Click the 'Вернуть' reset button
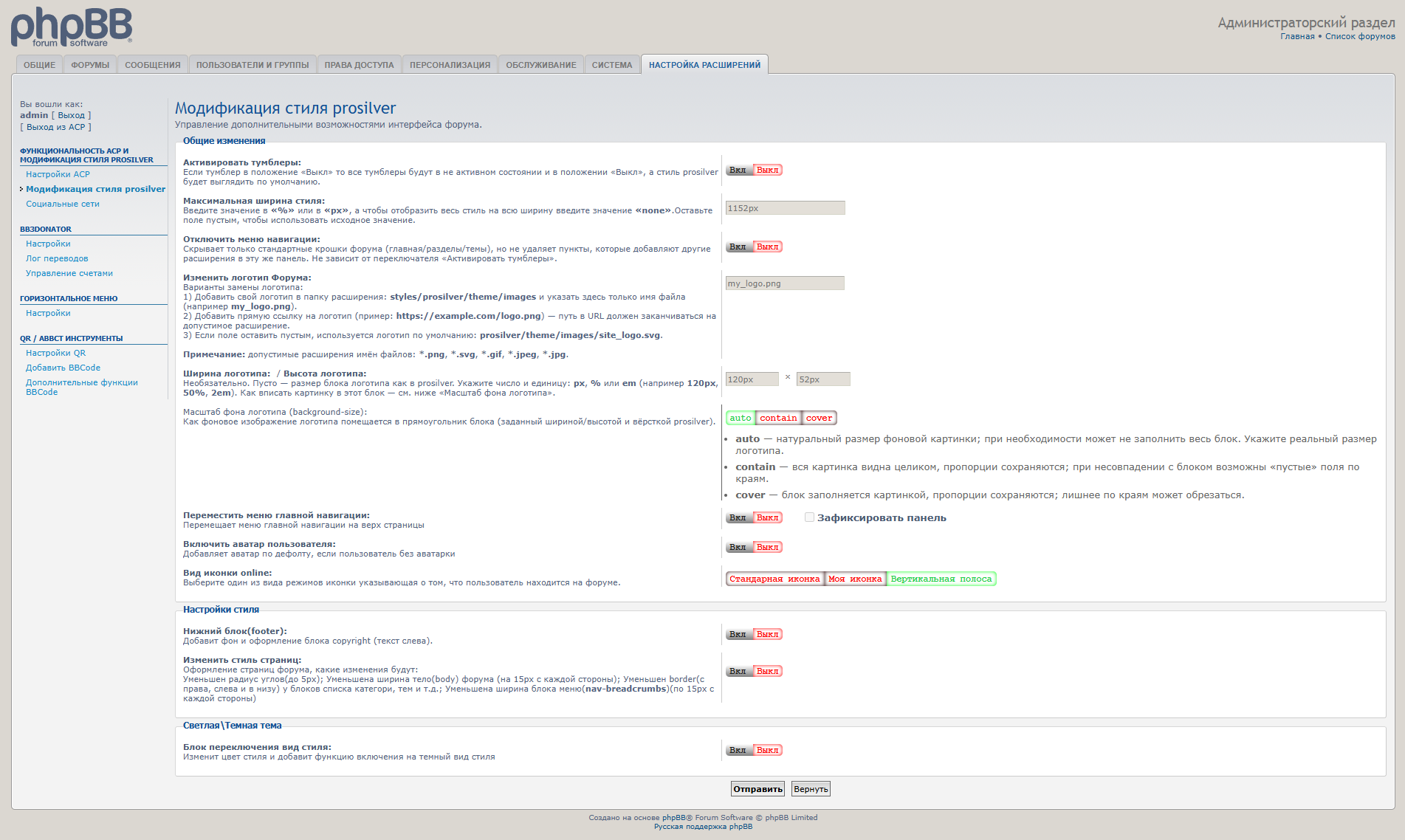 click(810, 789)
